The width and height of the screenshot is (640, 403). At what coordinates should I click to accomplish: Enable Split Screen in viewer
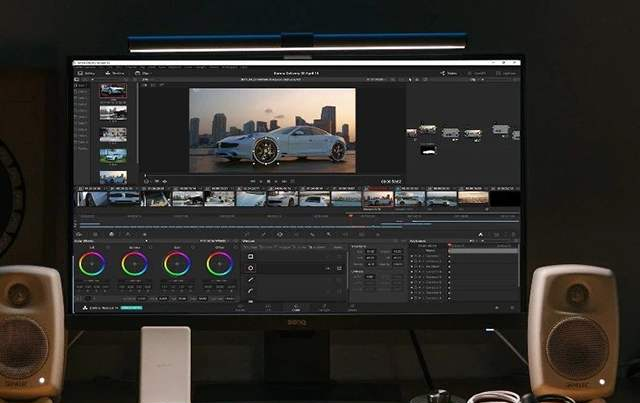(153, 85)
